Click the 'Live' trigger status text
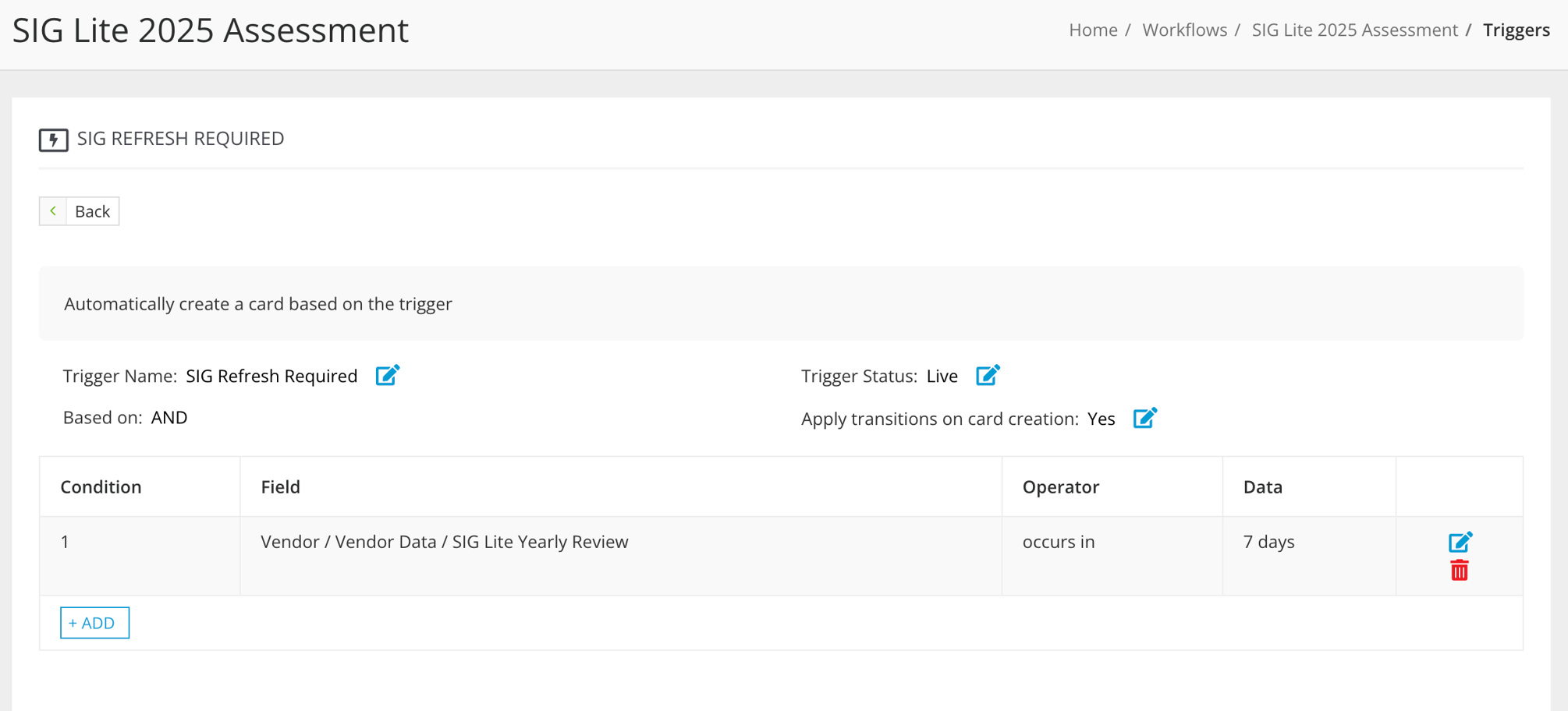Image resolution: width=1568 pixels, height=711 pixels. pos(942,375)
